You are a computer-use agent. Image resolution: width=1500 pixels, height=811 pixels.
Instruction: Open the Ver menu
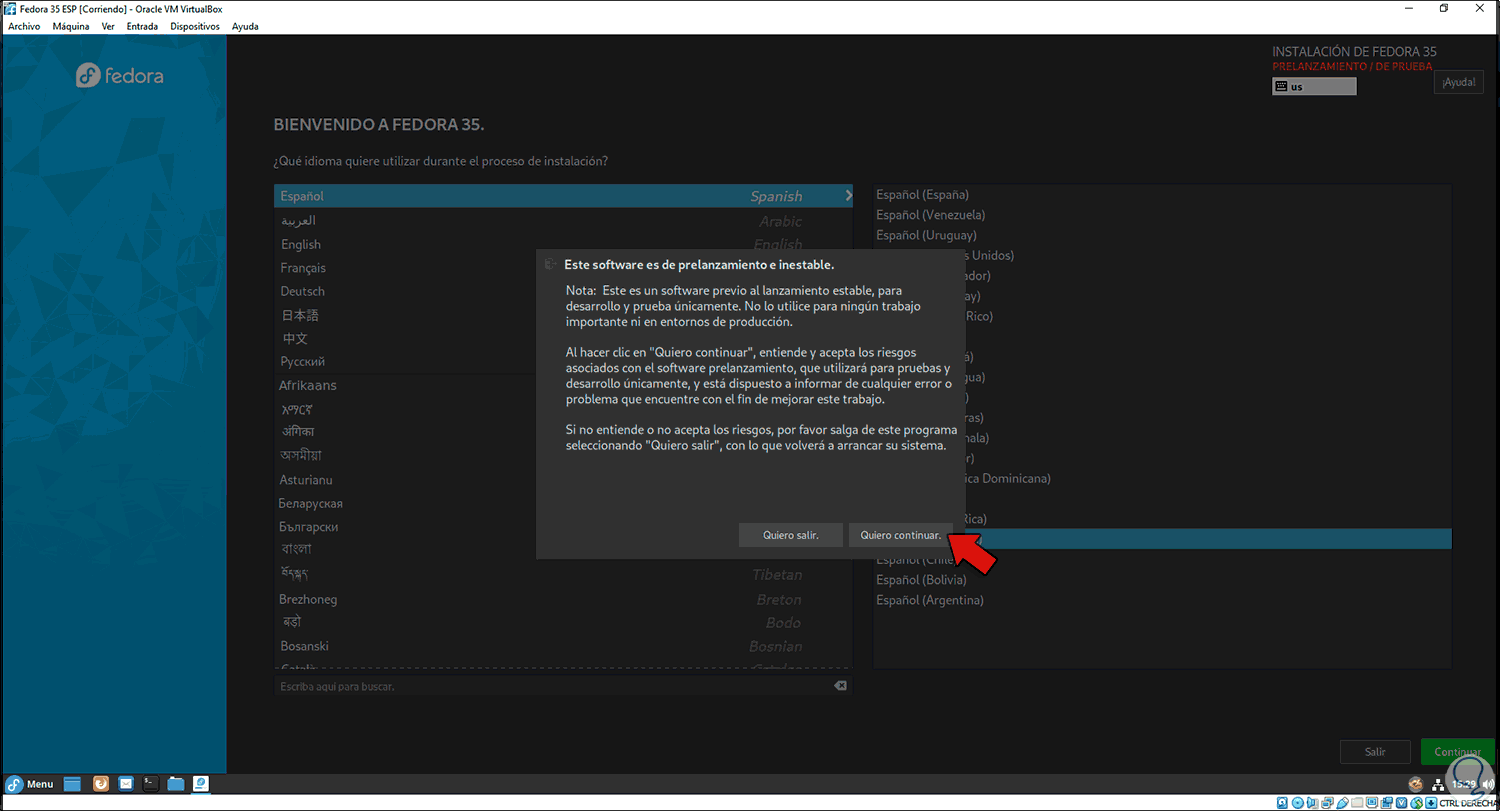click(x=108, y=26)
